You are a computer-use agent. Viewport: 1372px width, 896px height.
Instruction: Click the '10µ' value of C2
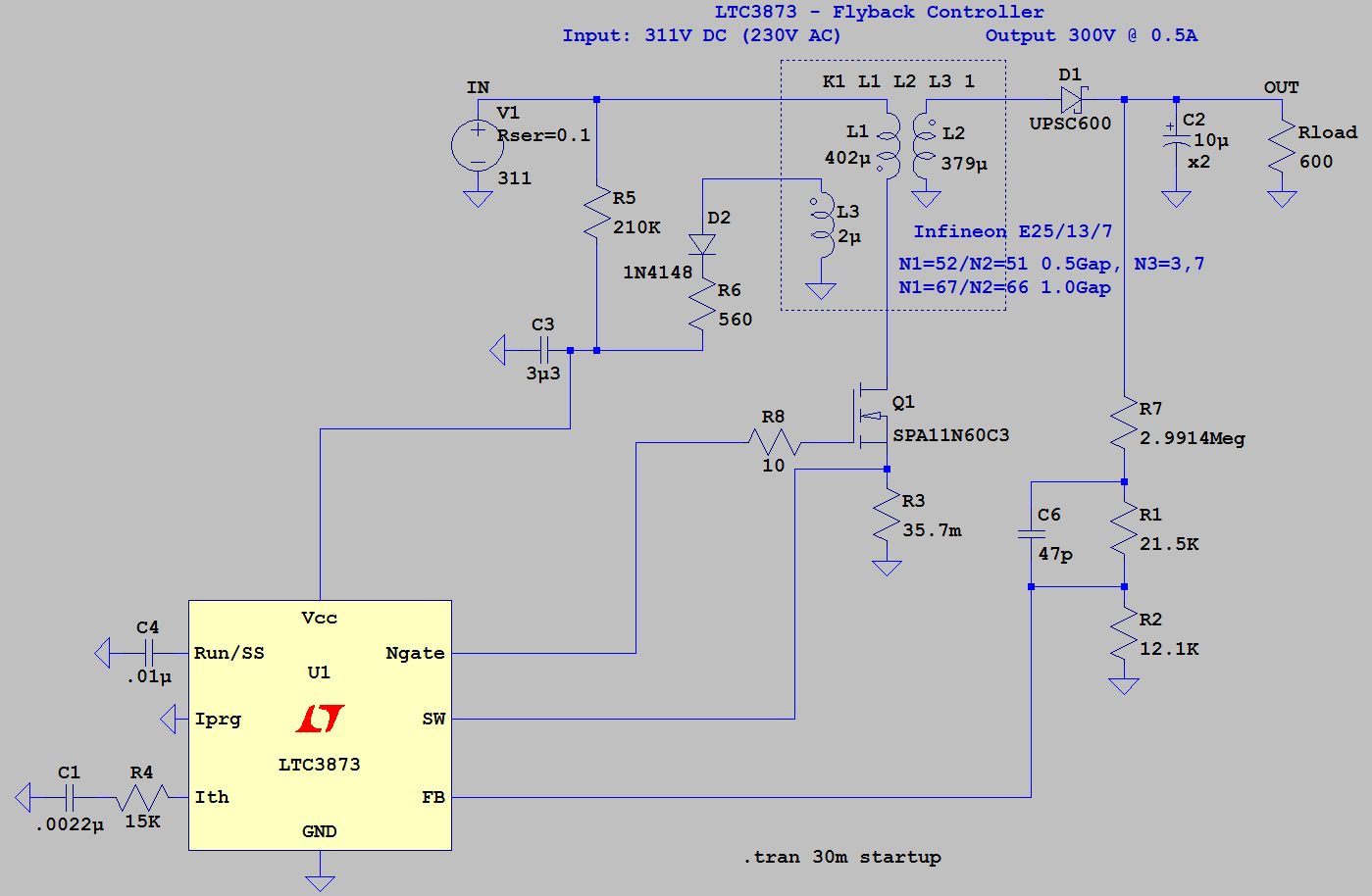pos(1211,140)
